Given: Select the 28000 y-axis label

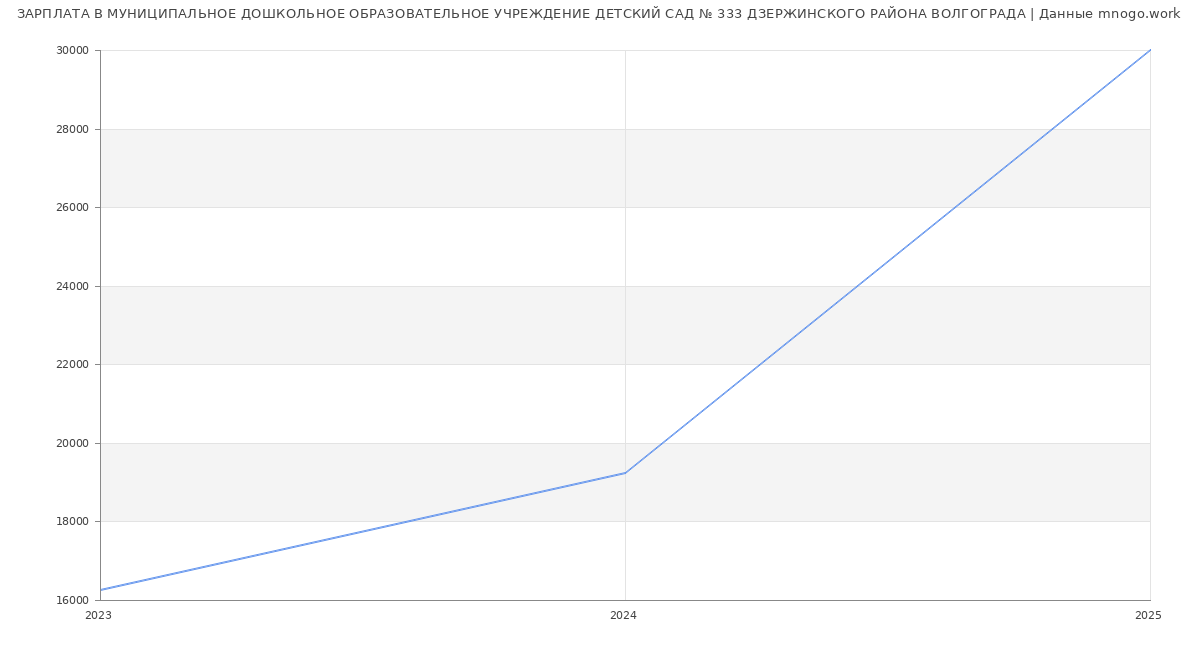Looking at the screenshot, I should point(74,129).
